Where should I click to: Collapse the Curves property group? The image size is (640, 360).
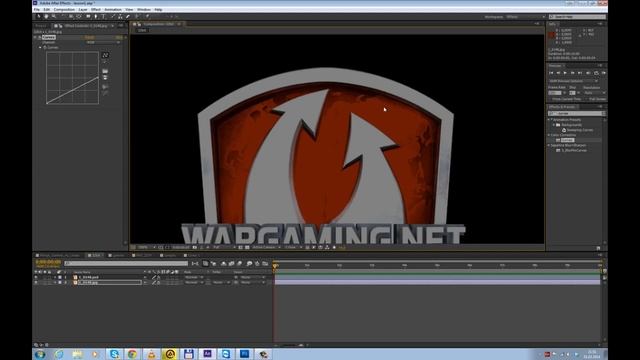coord(40,47)
